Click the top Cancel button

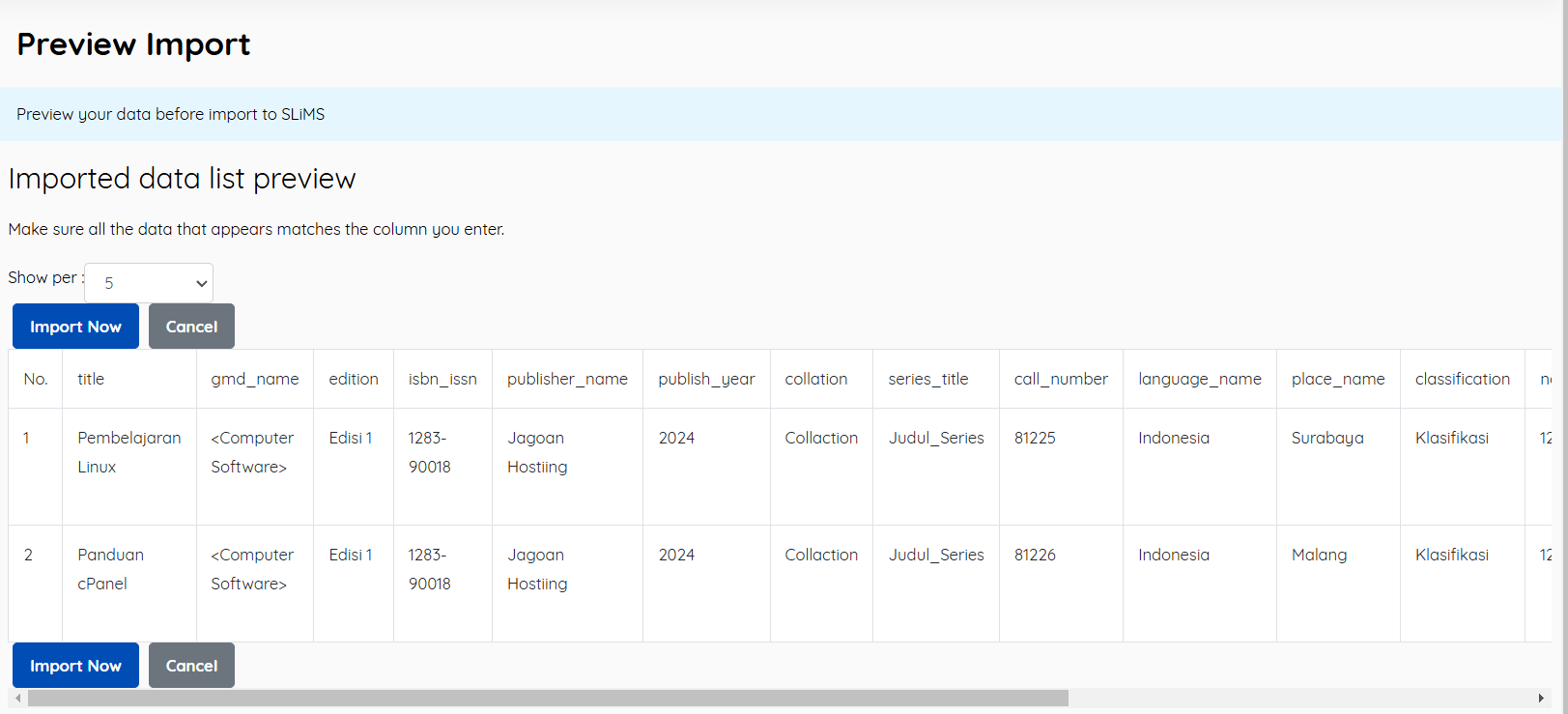tap(191, 327)
